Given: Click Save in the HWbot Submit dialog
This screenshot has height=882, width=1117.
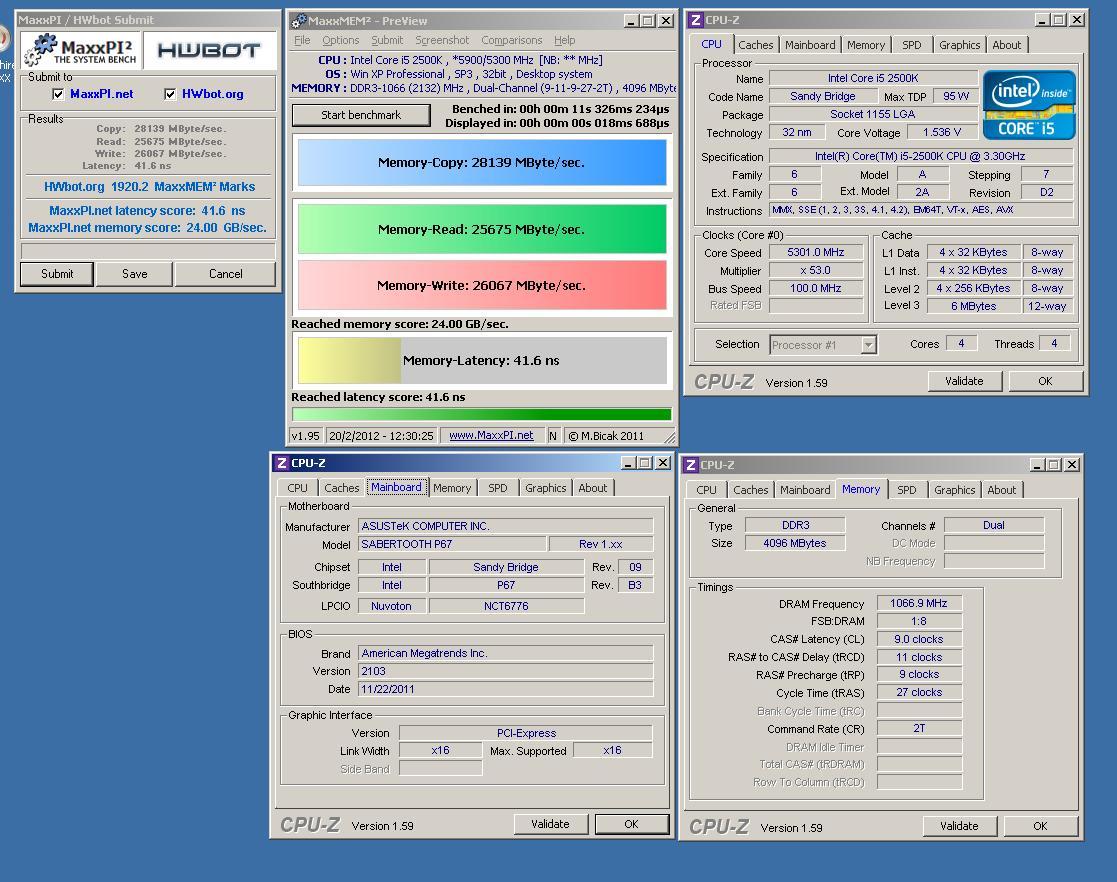Looking at the screenshot, I should [135, 274].
